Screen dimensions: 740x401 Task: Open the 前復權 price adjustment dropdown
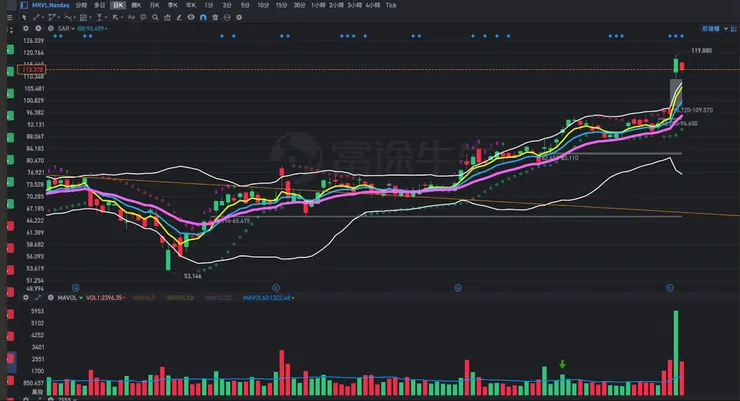pos(715,29)
